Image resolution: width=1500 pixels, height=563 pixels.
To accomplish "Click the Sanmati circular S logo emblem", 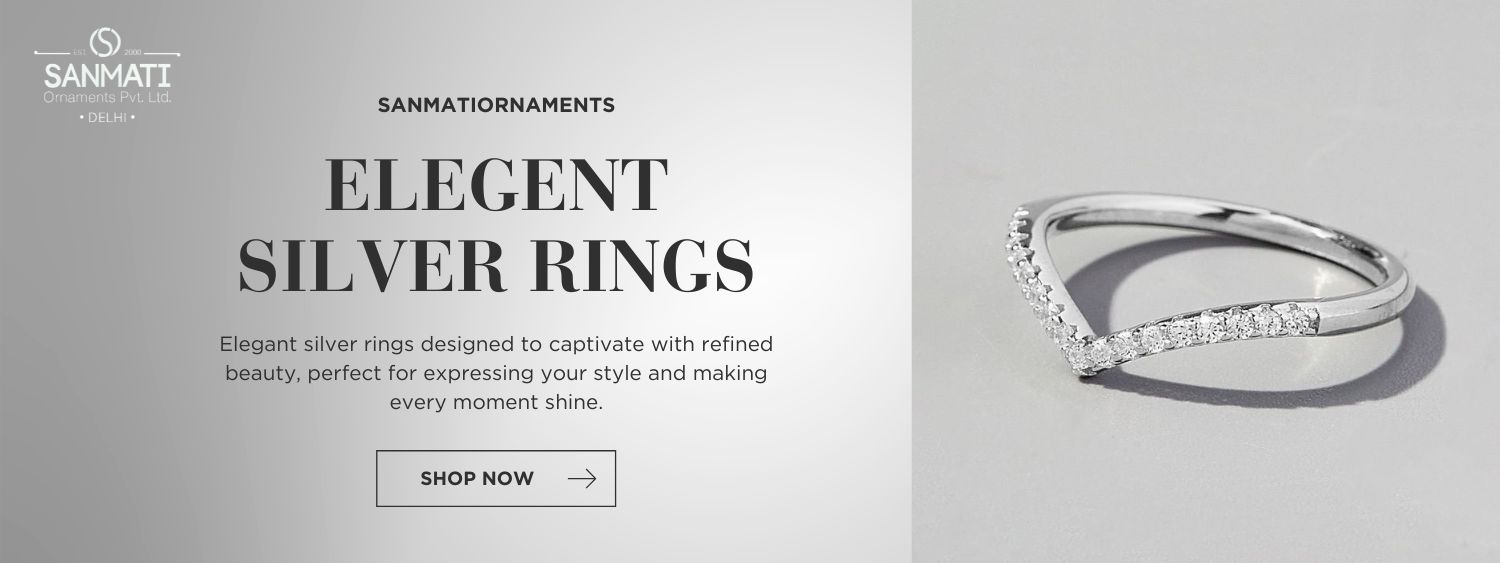I will click(106, 42).
